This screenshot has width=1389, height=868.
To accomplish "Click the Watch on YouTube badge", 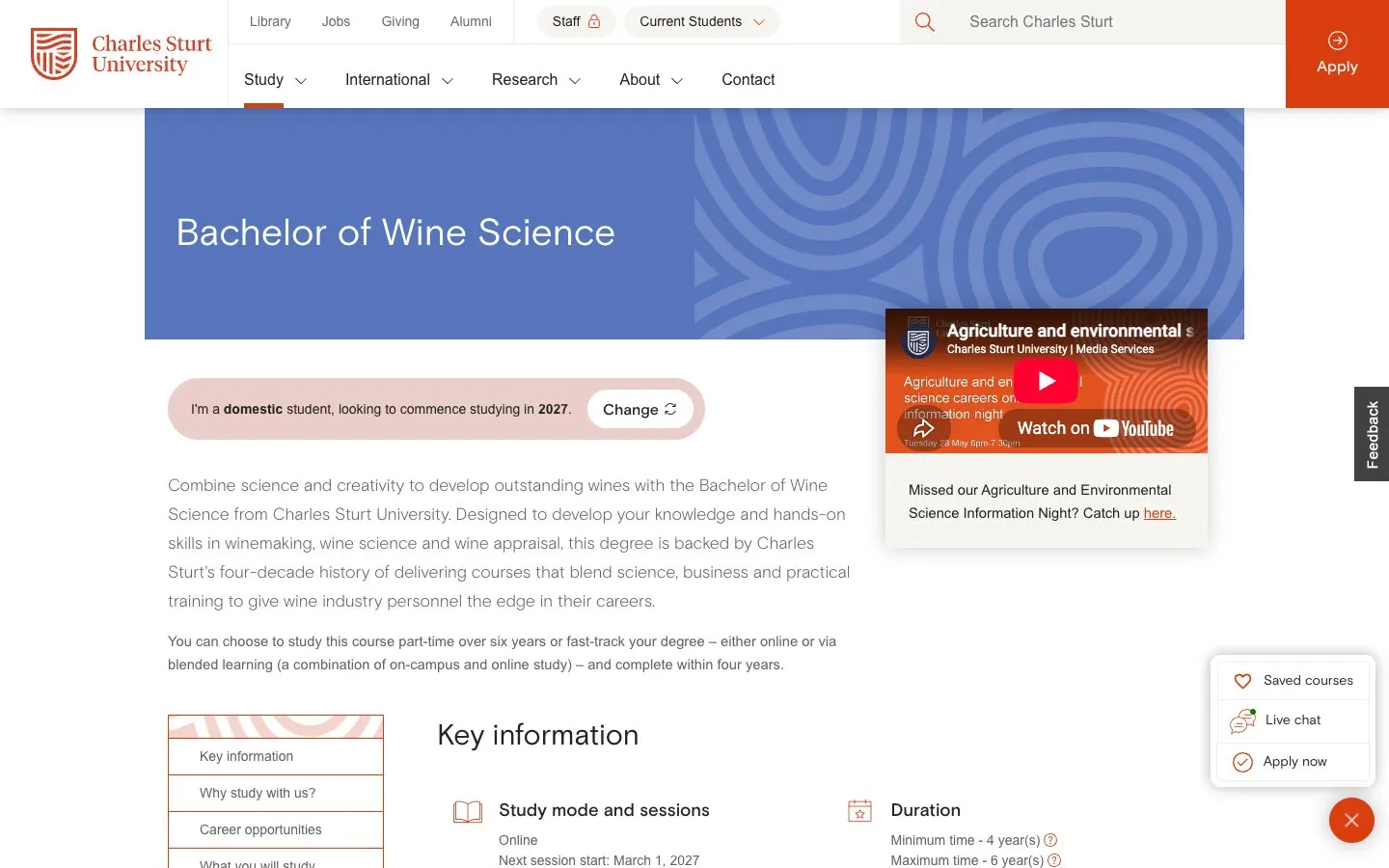I will 1096,428.
